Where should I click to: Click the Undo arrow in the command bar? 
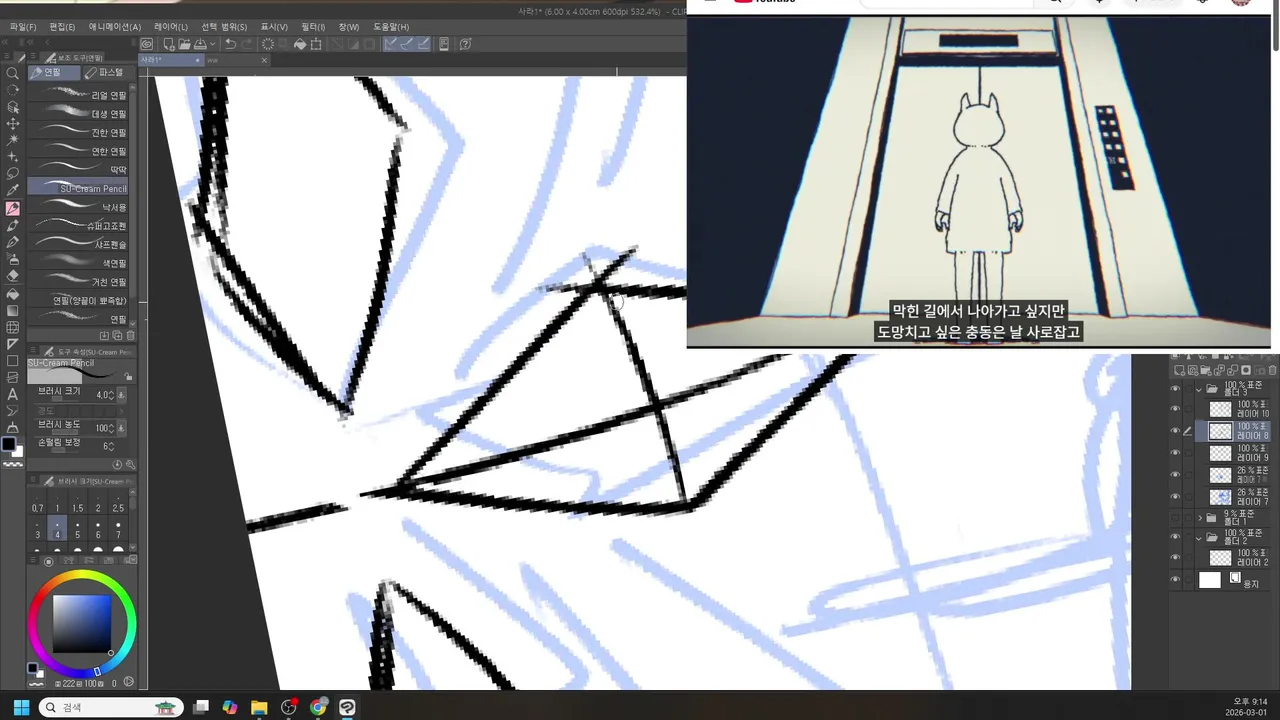click(230, 44)
